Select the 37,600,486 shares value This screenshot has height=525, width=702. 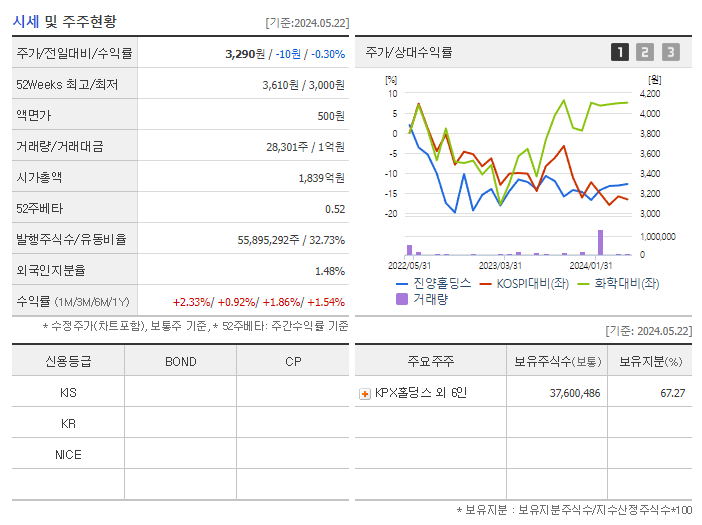tap(575, 393)
